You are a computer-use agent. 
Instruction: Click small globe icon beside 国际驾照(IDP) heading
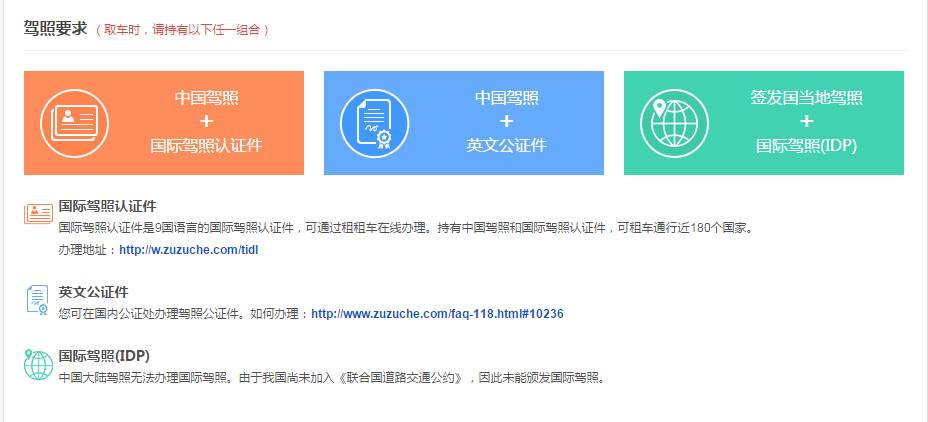38,365
